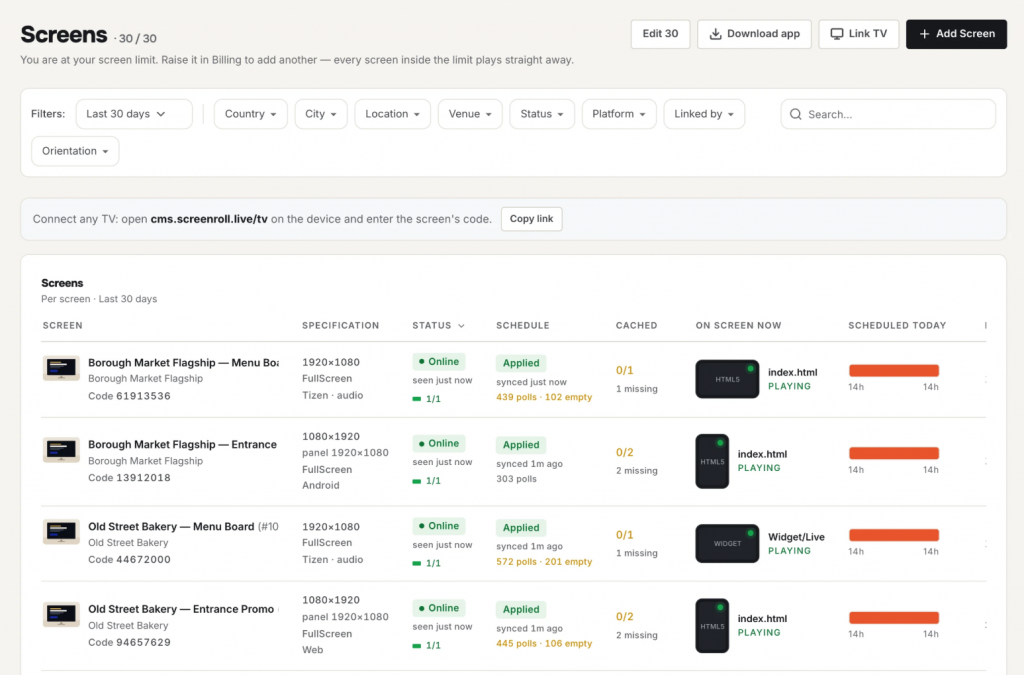The height and width of the screenshot is (675, 1024).
Task: Click HTML5 preview thumbnail for code 61913536
Action: tap(727, 379)
